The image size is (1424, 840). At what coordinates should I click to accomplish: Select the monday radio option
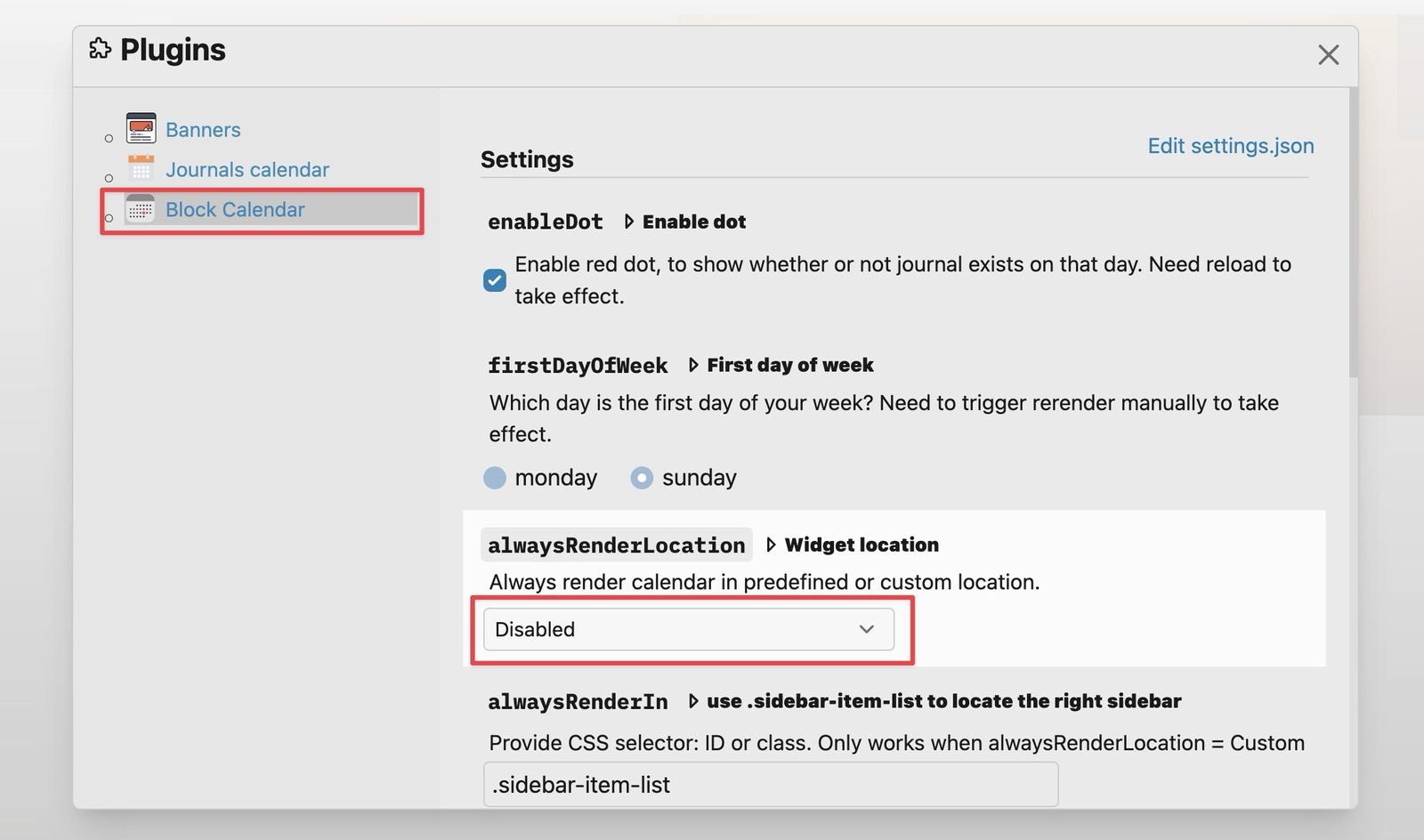[x=495, y=478]
